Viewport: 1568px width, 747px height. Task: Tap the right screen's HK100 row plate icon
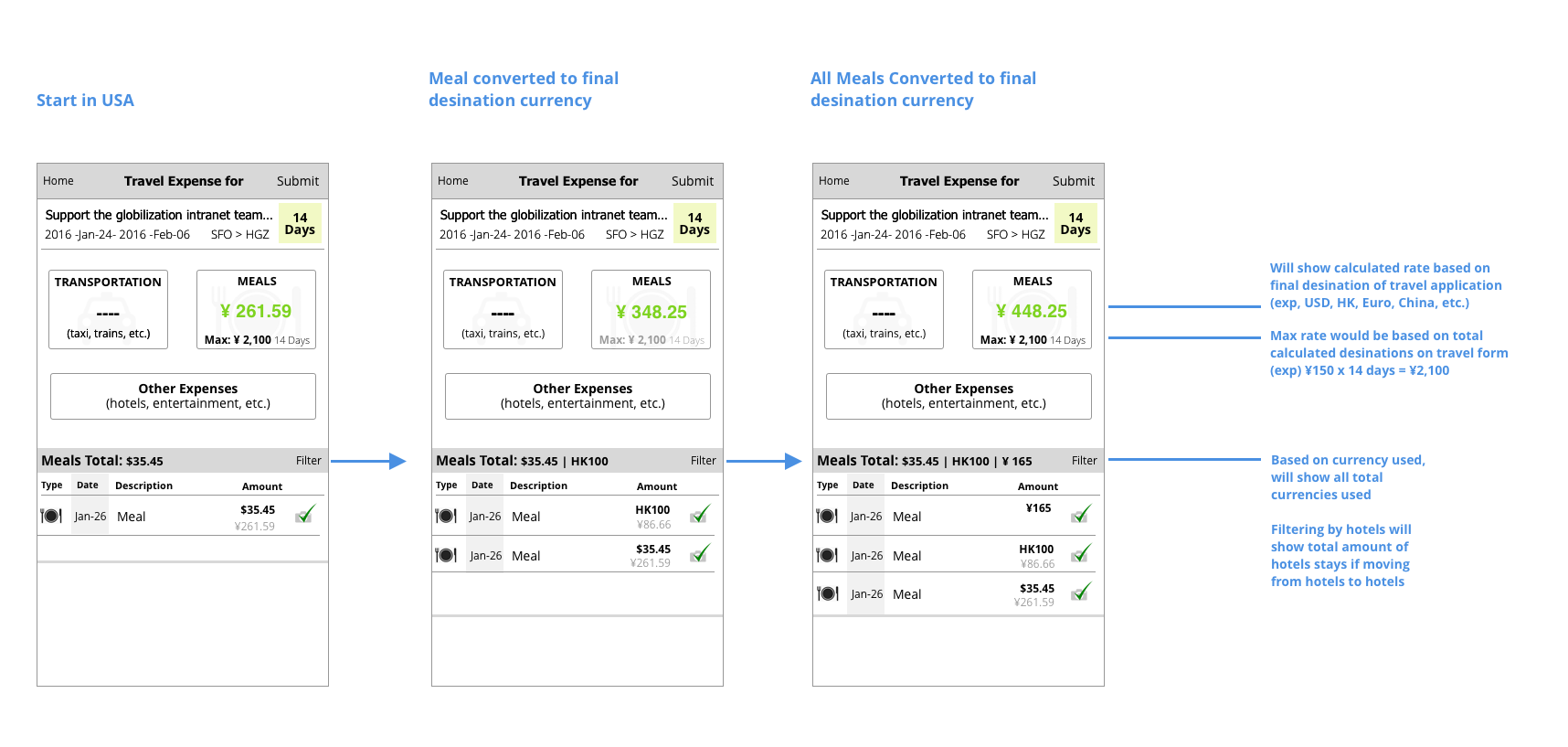[827, 555]
